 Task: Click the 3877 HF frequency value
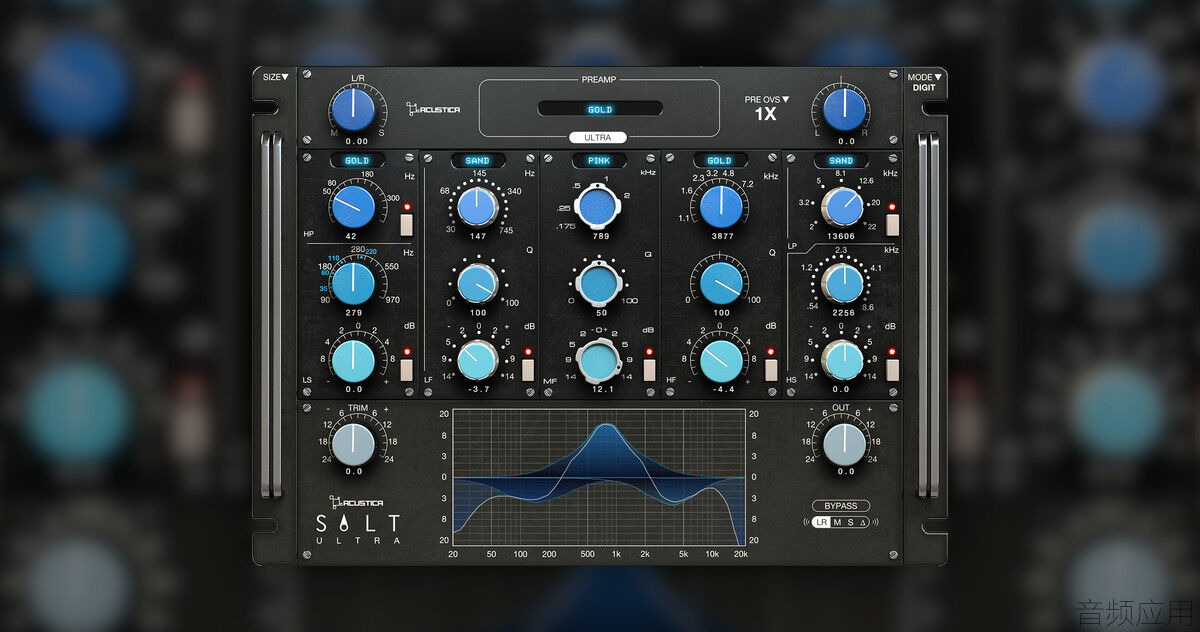(x=721, y=237)
